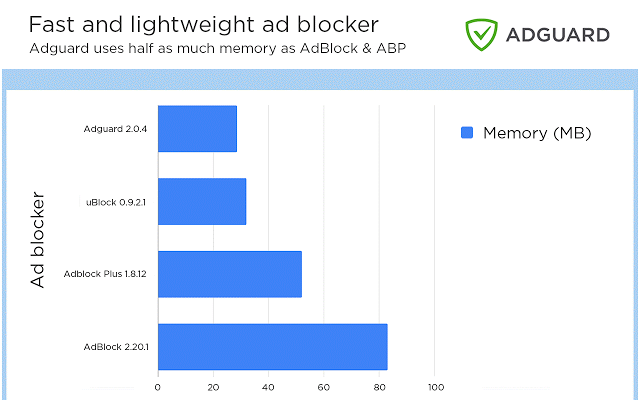This screenshot has width=640, height=400.
Task: Click the 80 tick on the horizontal axis
Action: 379,387
